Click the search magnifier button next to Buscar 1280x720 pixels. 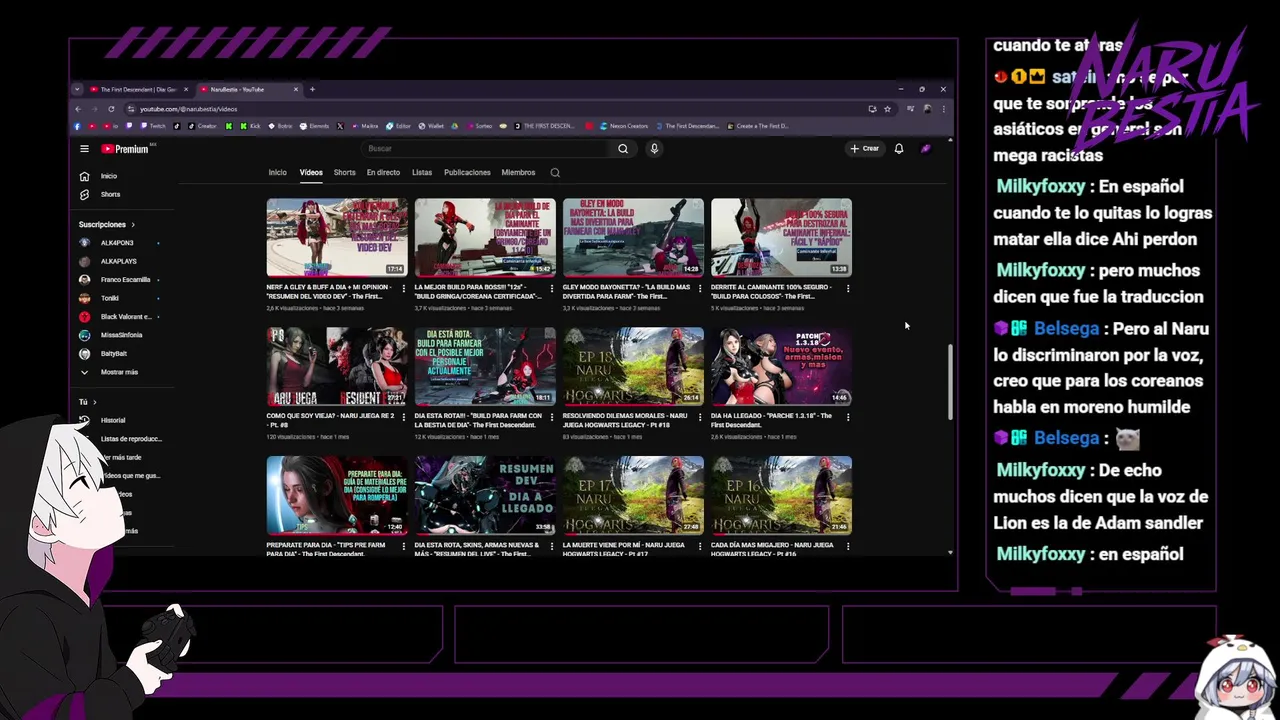[x=623, y=149]
